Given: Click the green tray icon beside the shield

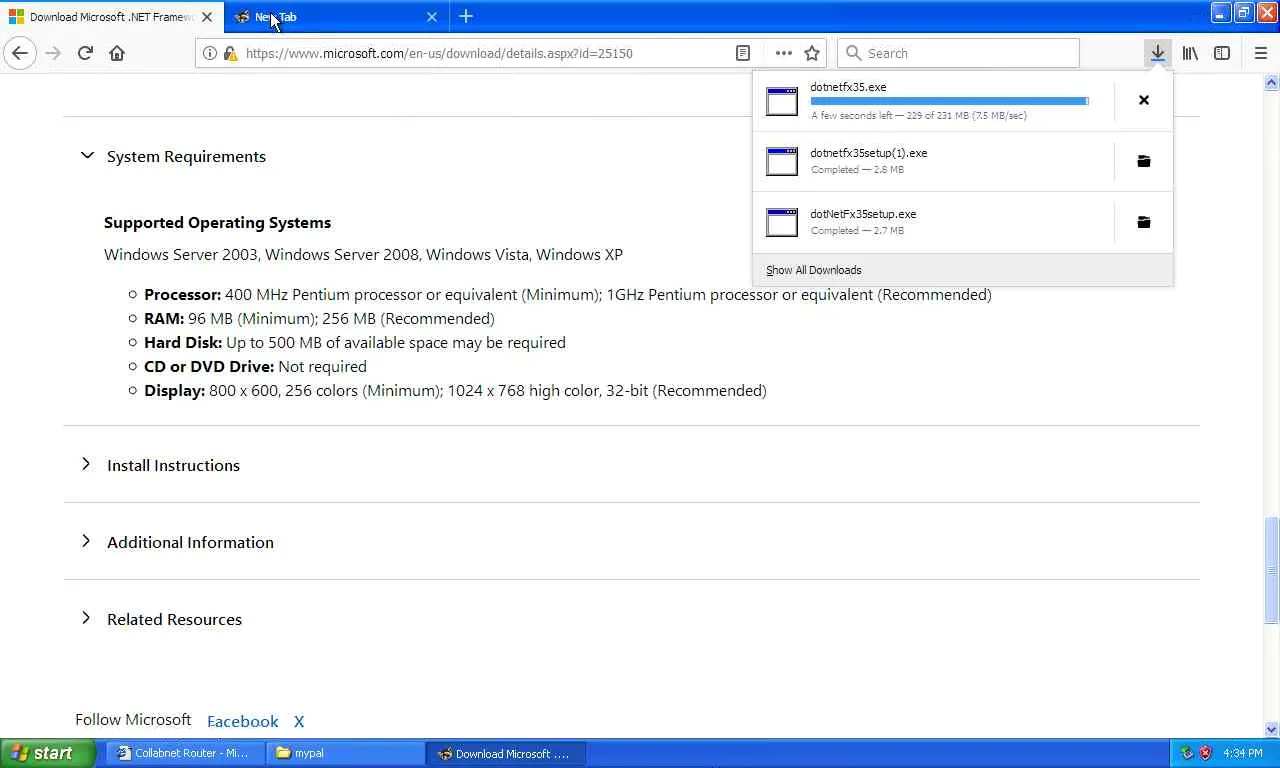Looking at the screenshot, I should (1187, 753).
